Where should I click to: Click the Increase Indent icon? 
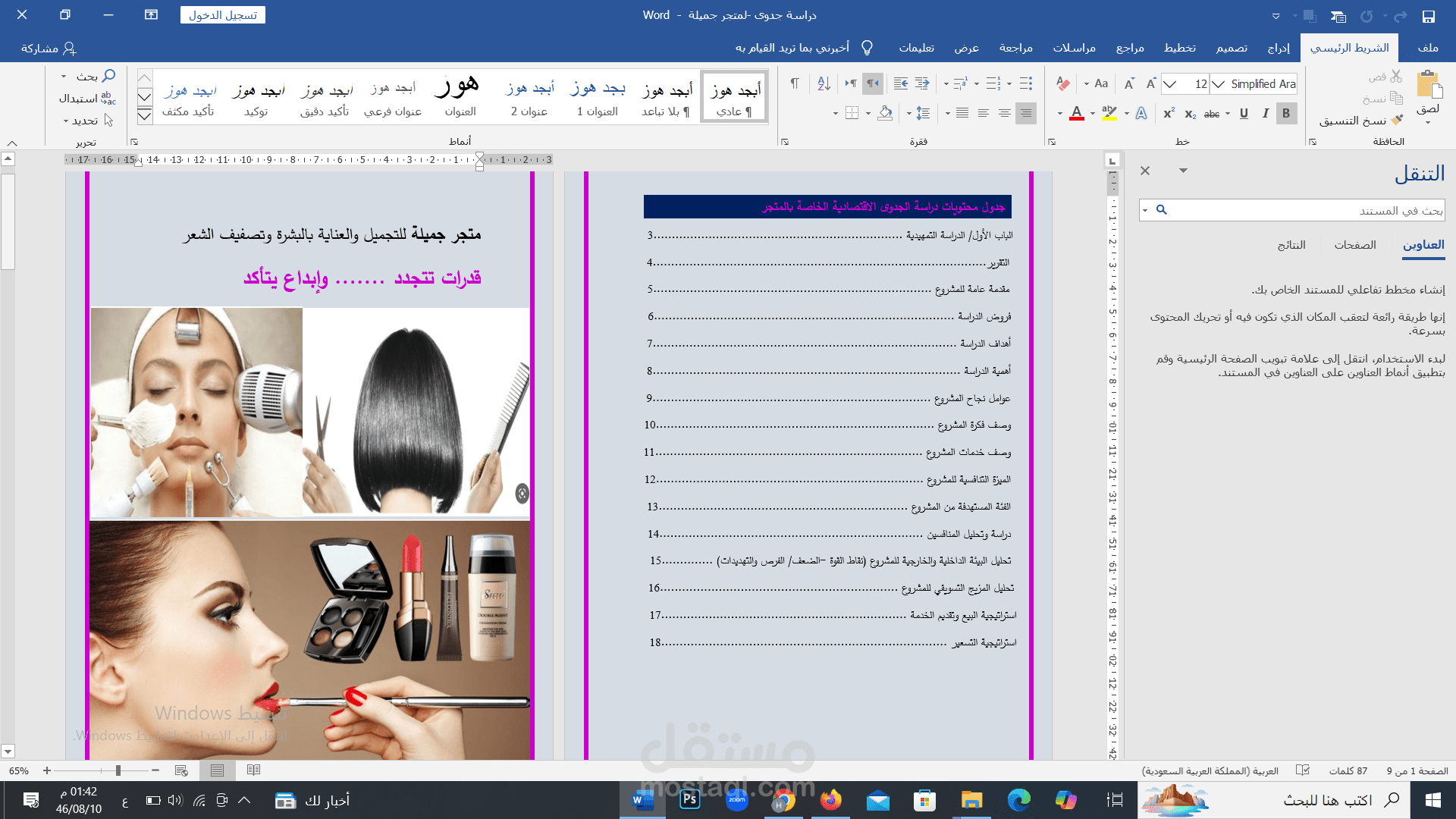901,84
